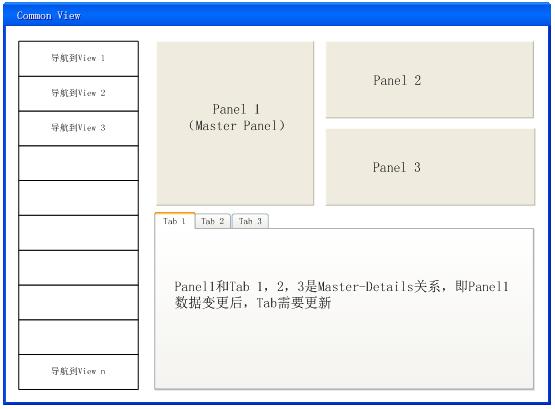Select the Panel 2 area
This screenshot has height=409, width=555.
click(430, 80)
